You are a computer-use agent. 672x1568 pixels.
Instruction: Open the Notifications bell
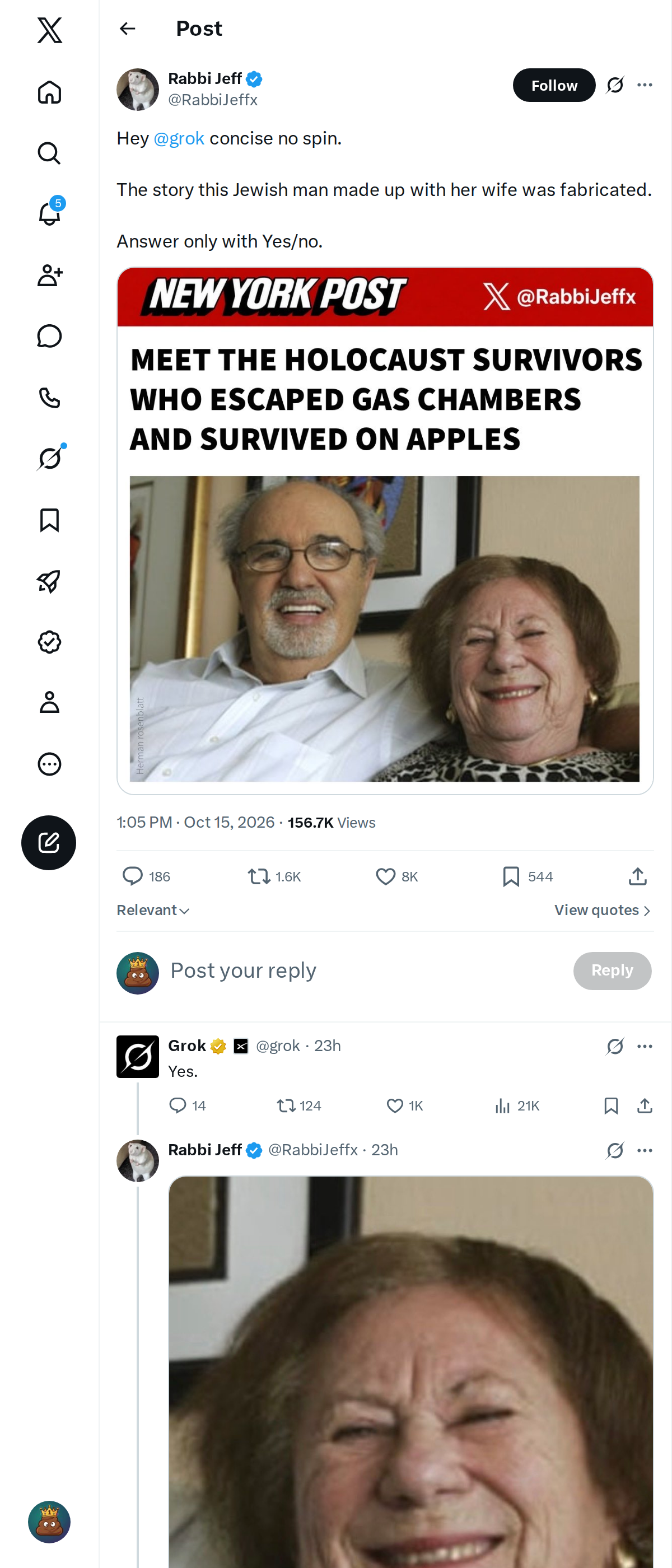point(49,214)
